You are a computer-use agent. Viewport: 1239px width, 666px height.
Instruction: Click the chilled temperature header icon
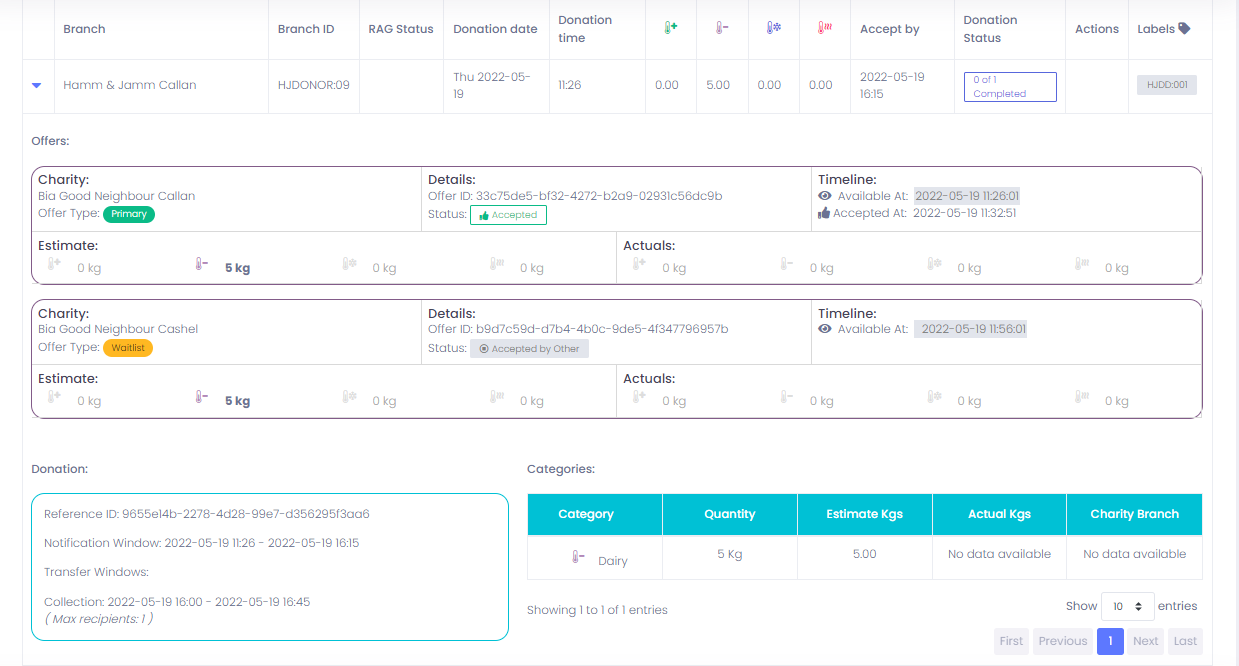[722, 29]
